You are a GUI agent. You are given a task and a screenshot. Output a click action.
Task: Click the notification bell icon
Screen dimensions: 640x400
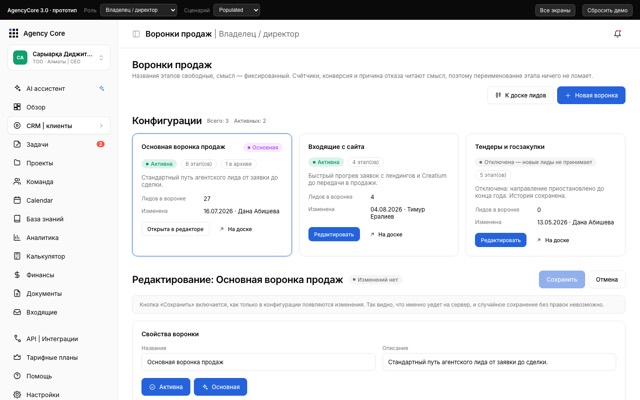click(x=618, y=34)
